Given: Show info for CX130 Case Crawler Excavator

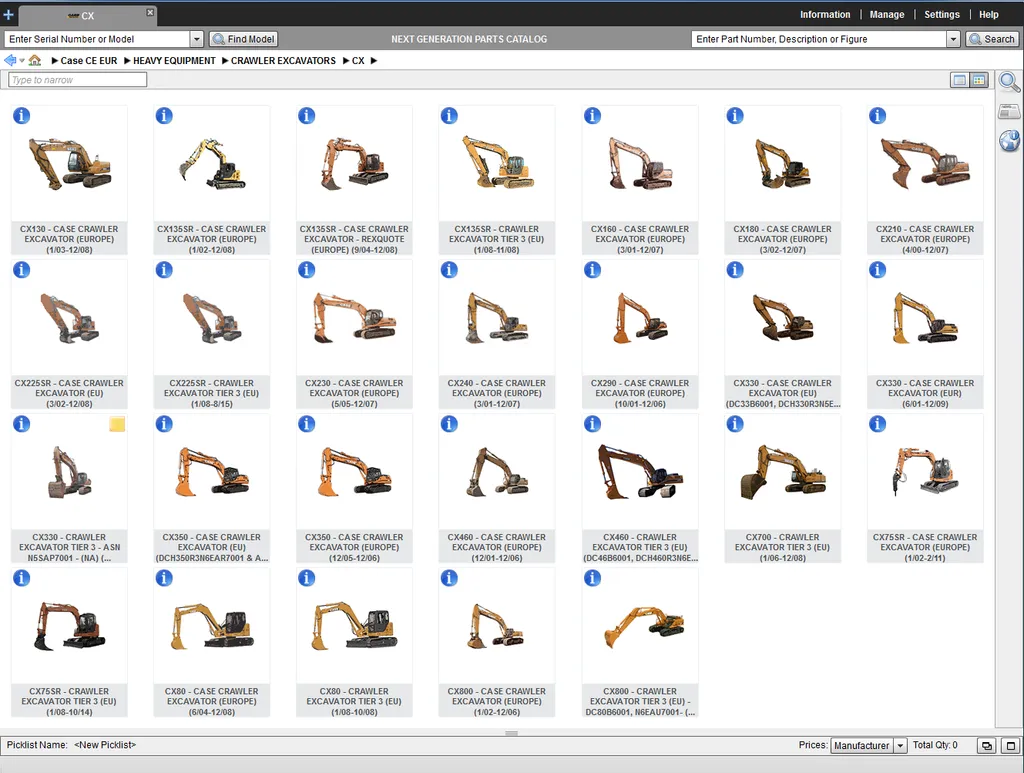Looking at the screenshot, I should click(x=22, y=116).
